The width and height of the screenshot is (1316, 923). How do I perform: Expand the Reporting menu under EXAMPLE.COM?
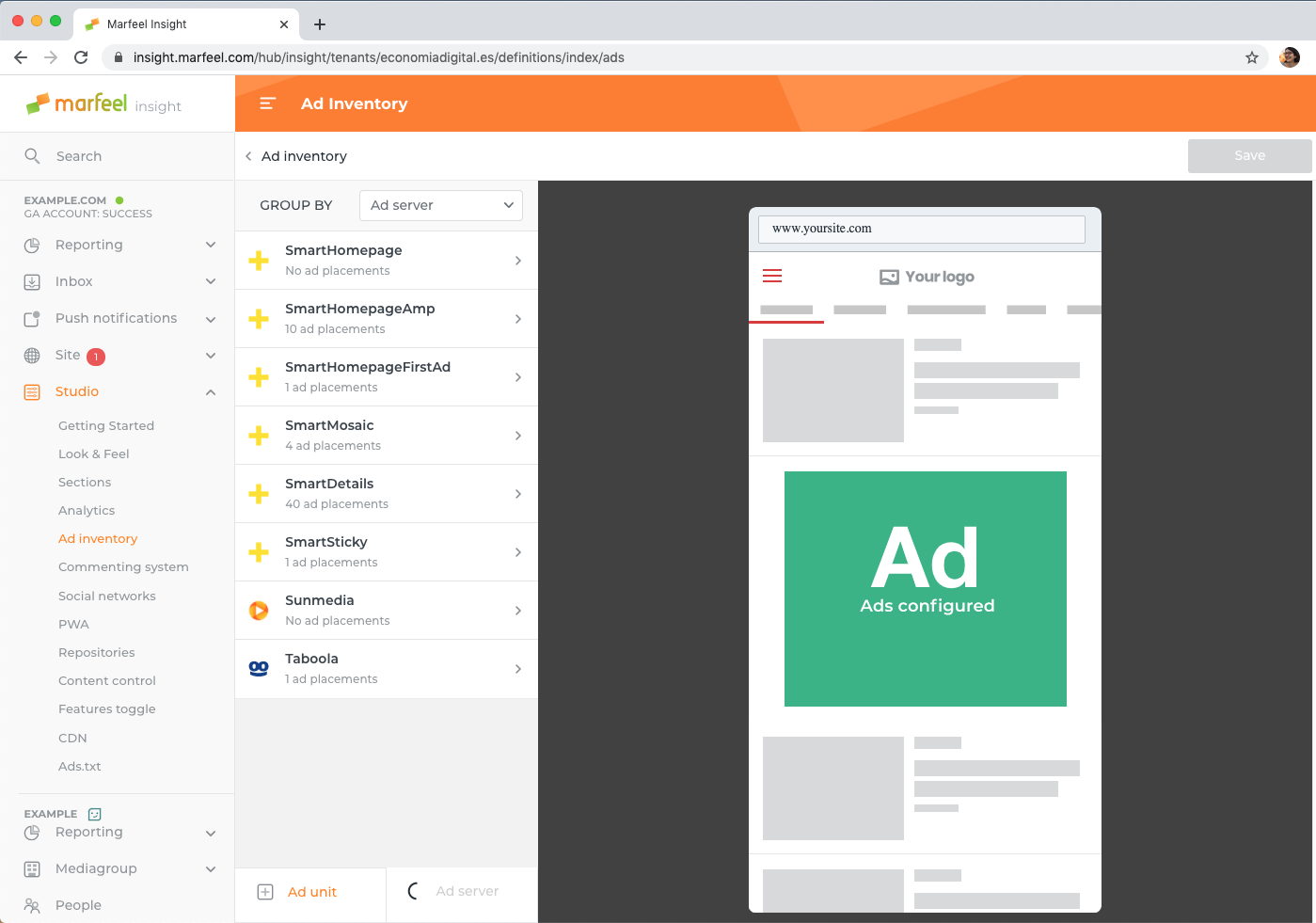(x=211, y=245)
